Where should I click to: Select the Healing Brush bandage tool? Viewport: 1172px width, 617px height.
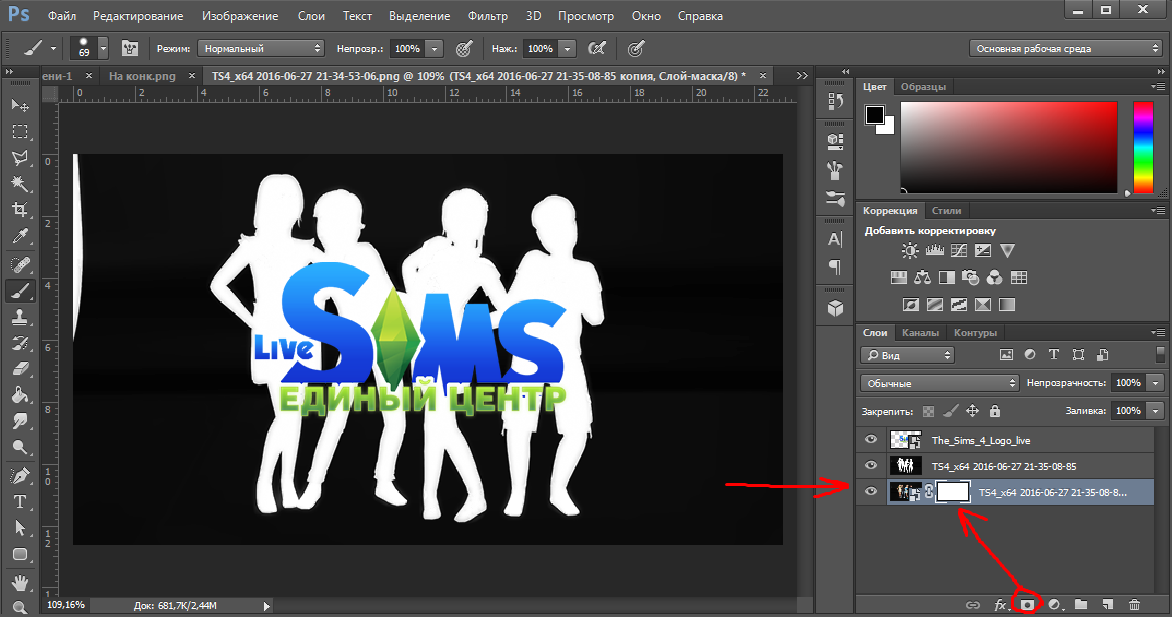pos(20,265)
